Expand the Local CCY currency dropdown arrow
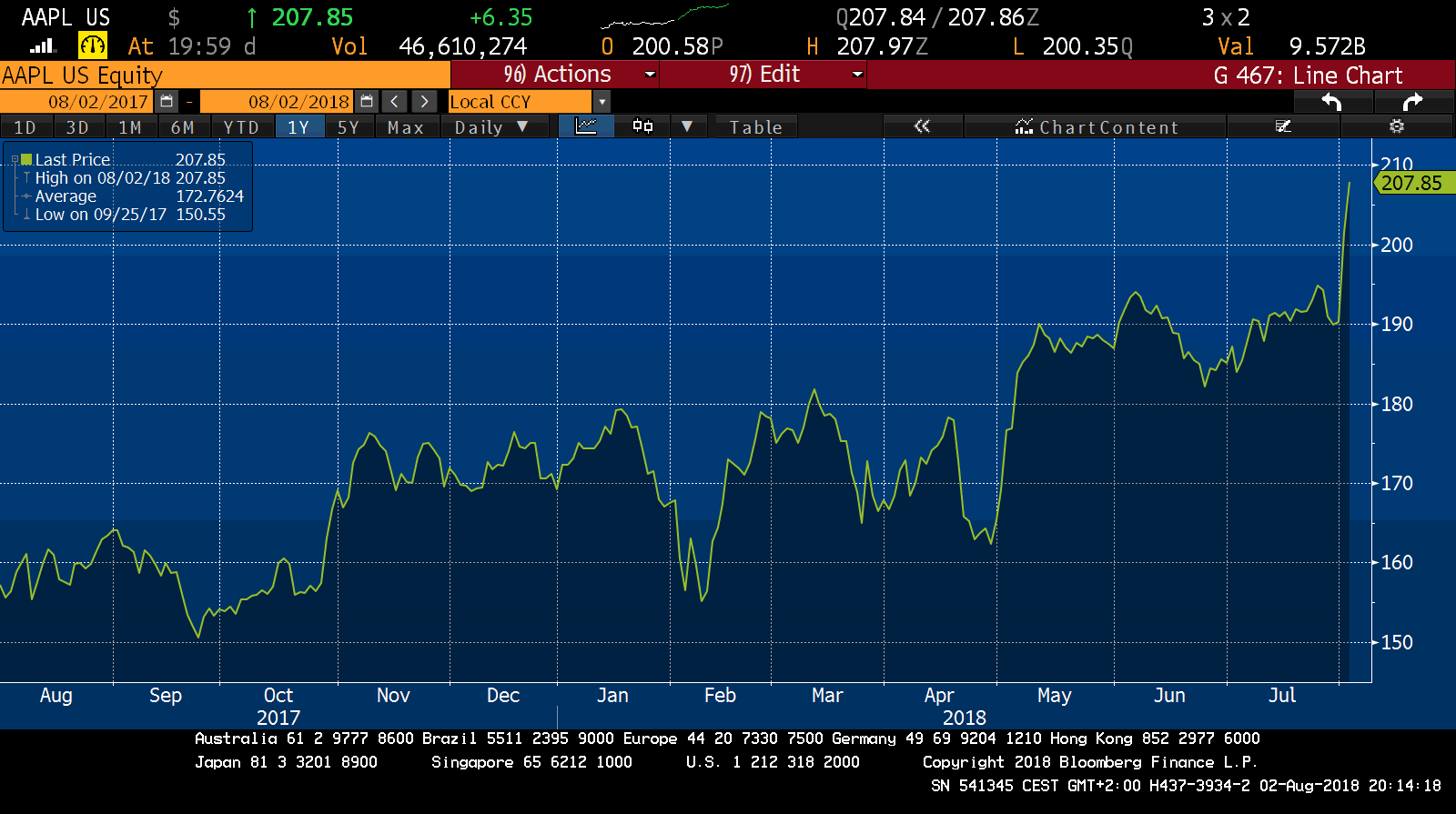This screenshot has height=814, width=1456. click(602, 102)
